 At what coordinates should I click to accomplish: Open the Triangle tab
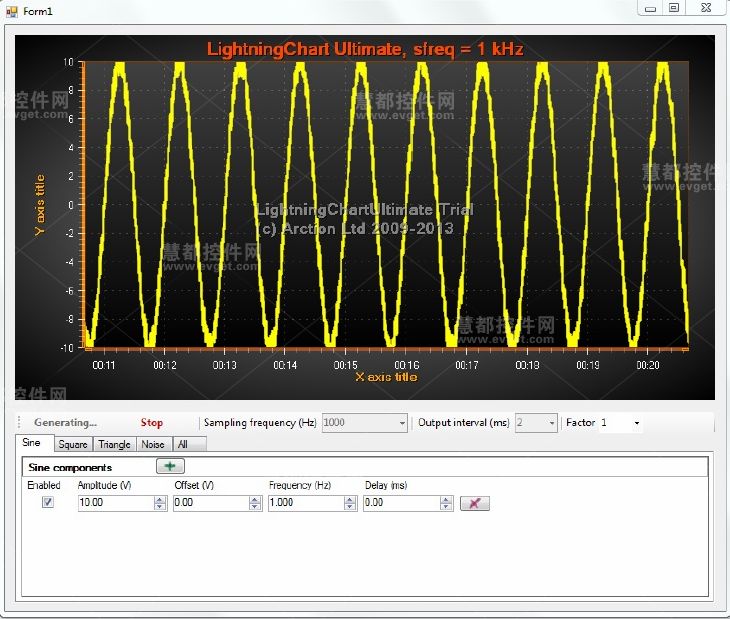(114, 444)
